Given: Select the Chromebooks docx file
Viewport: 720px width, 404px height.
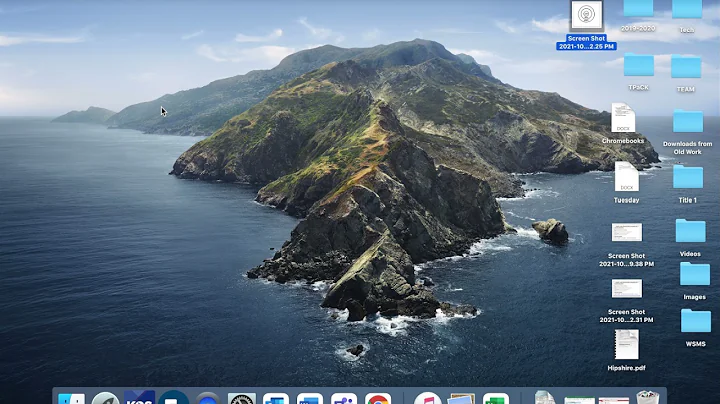Looking at the screenshot, I should tap(623, 123).
